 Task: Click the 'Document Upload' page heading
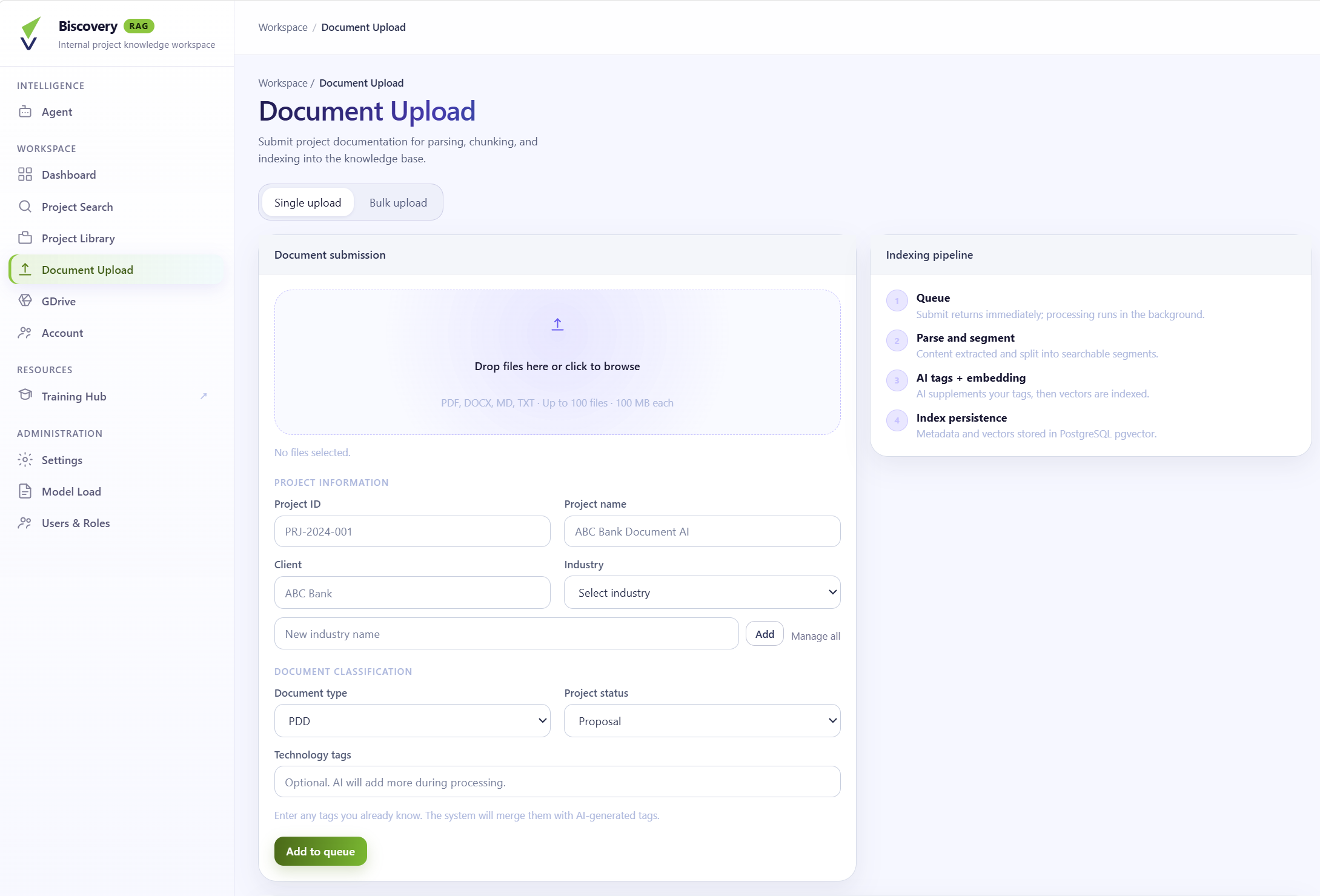point(367,111)
